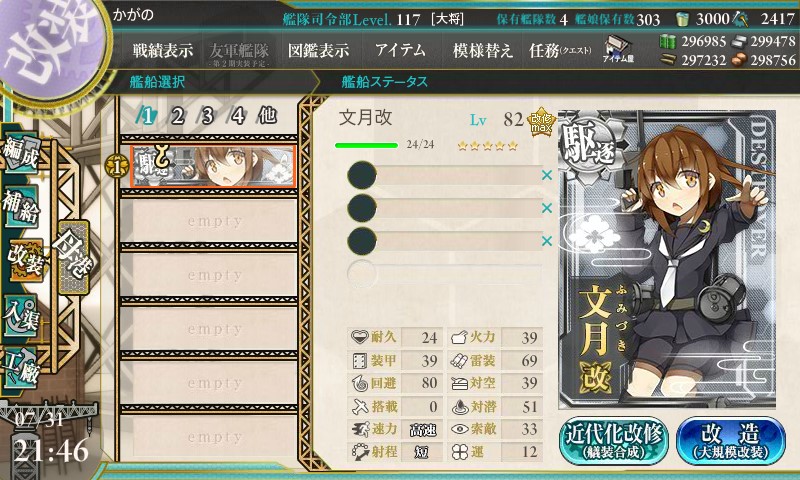This screenshot has height=480, width=800.
Task: Select the 文月改 ship banner in slot 1
Action: [x=213, y=166]
